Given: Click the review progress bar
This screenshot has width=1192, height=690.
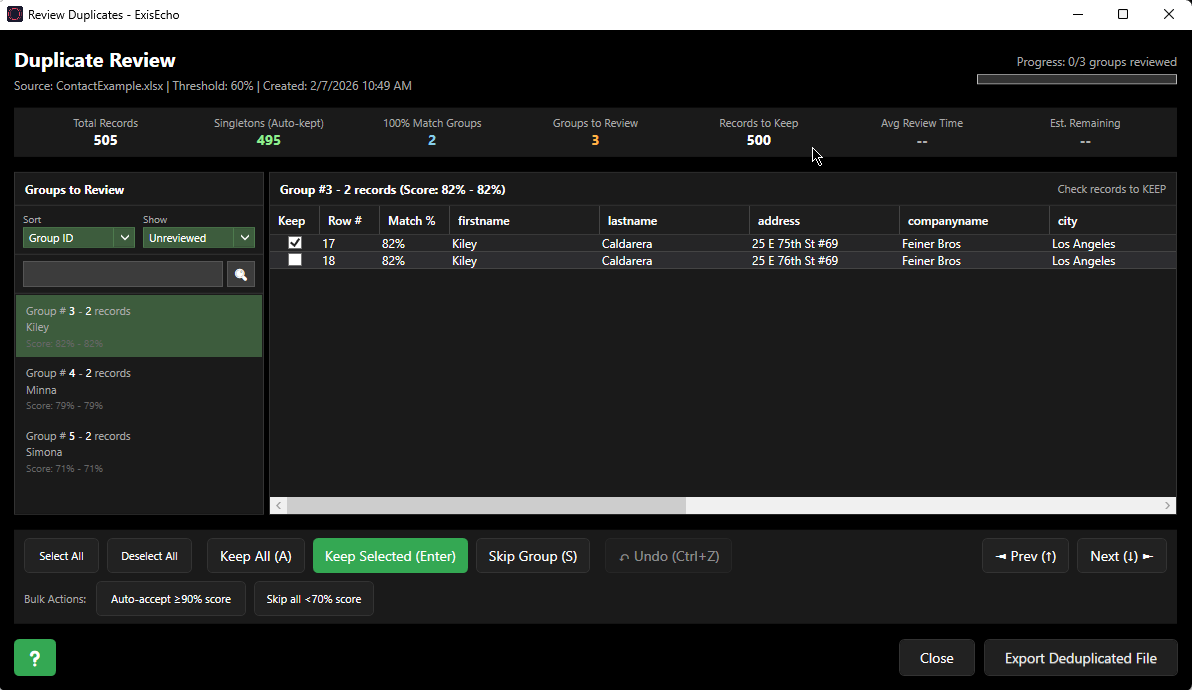Looking at the screenshot, I should pos(1076,78).
